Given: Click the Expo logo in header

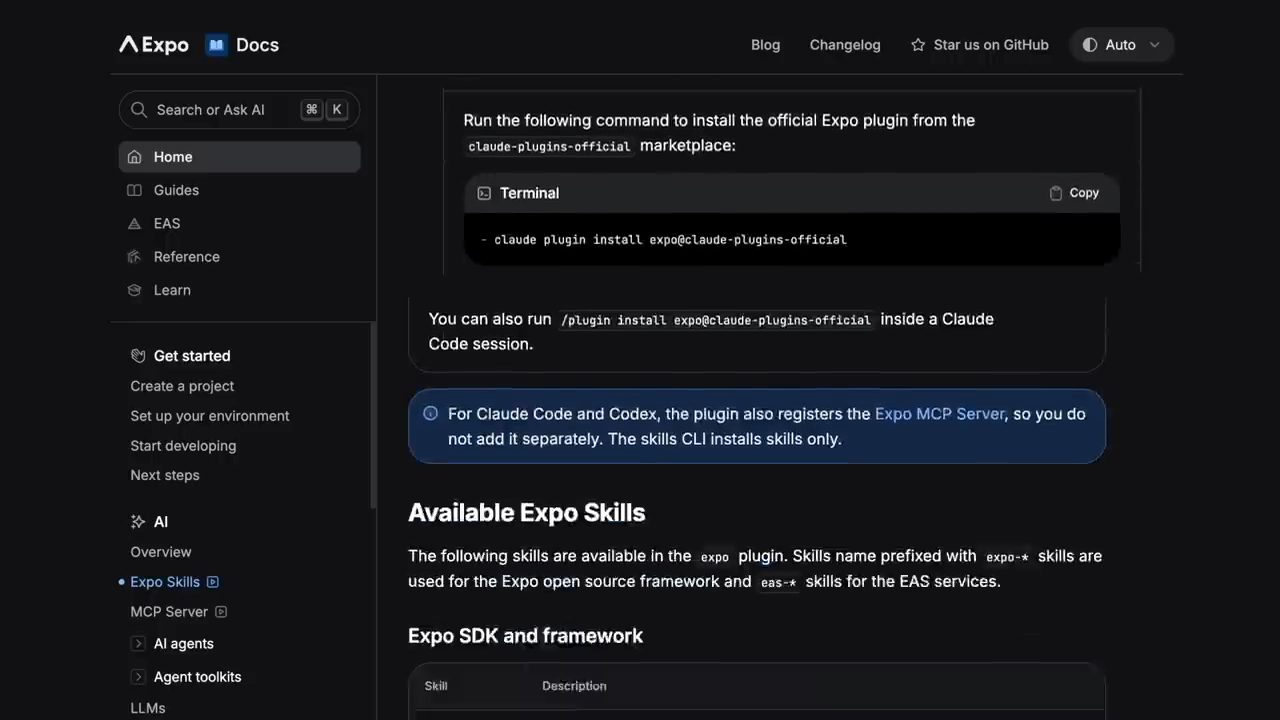Looking at the screenshot, I should coord(154,45).
